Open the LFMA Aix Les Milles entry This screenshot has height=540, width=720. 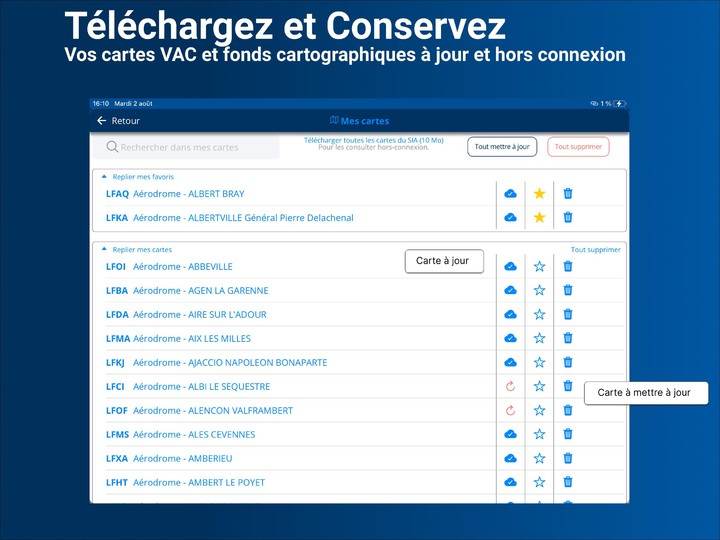pos(192,338)
